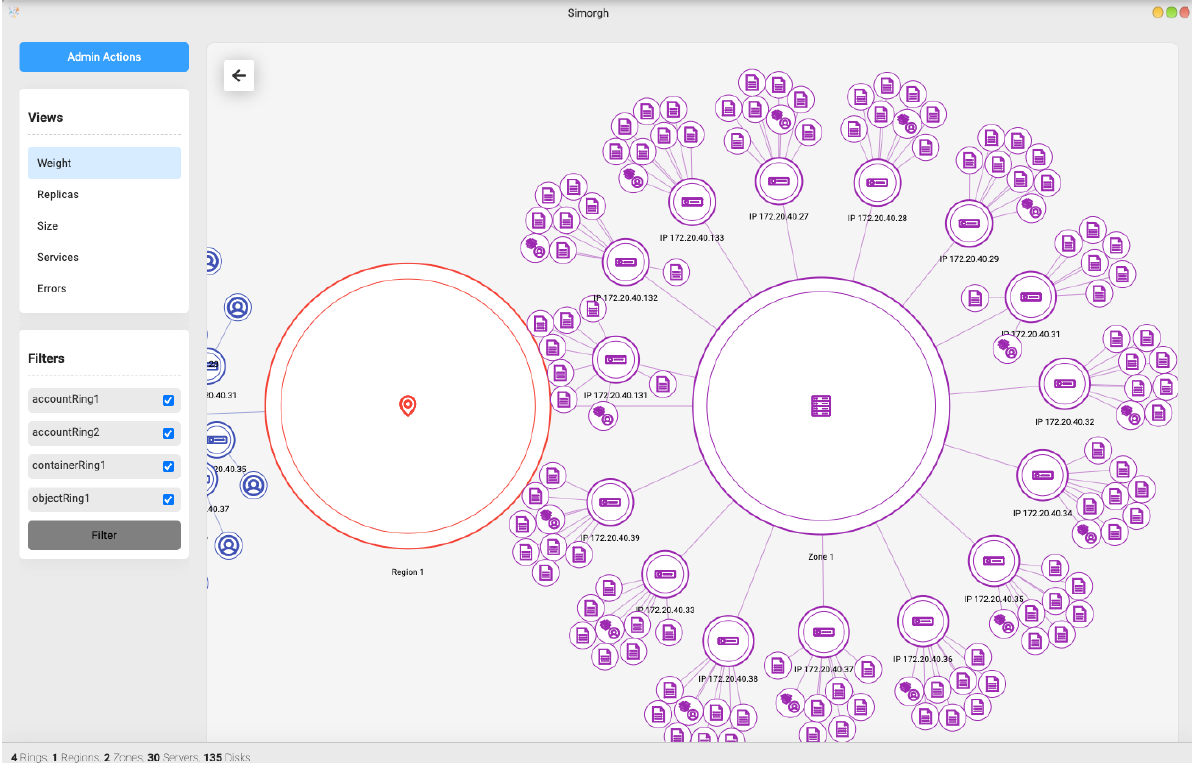Disable the containerRing1 filter checkbox
The image size is (1192, 763).
click(x=168, y=467)
